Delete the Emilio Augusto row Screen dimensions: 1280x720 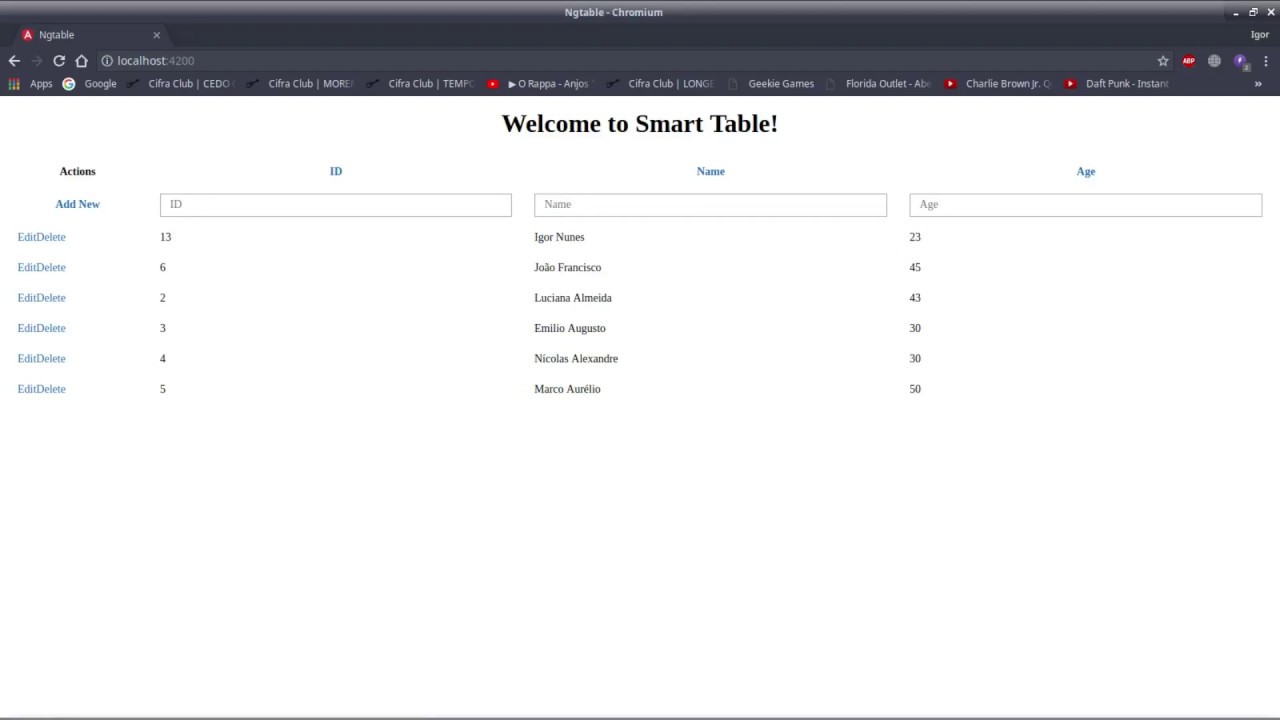click(x=51, y=328)
